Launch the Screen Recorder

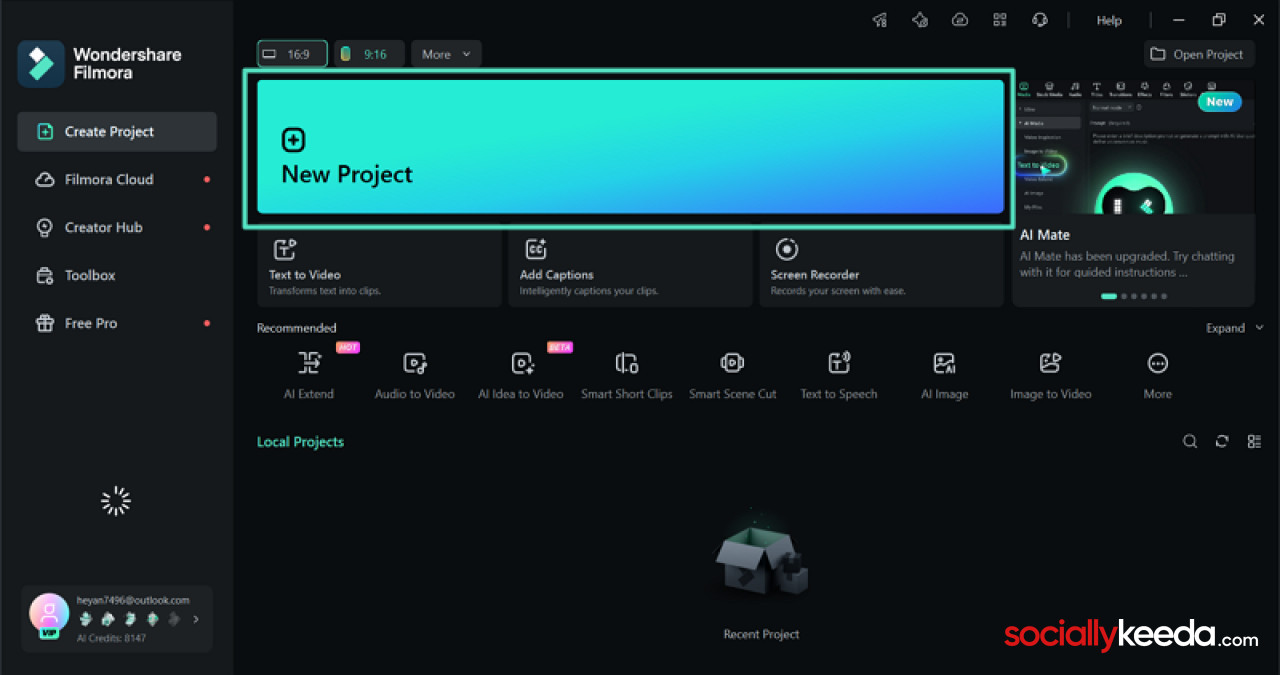tap(881, 268)
